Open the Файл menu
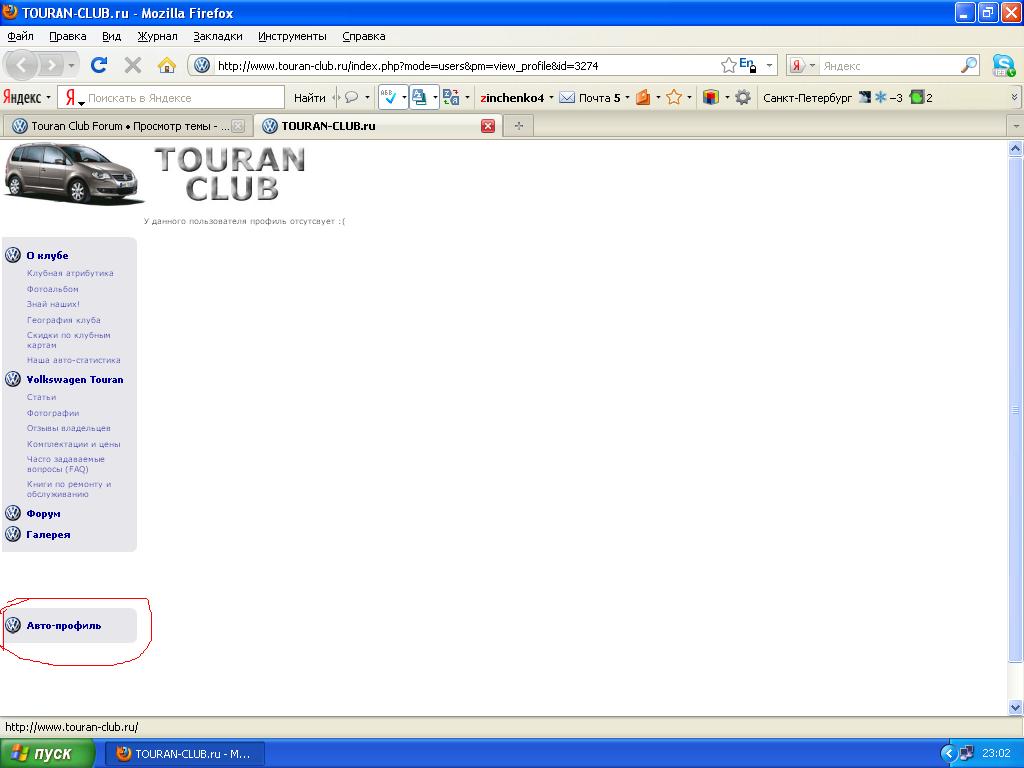Viewport: 1024px width, 768px height. [20, 36]
